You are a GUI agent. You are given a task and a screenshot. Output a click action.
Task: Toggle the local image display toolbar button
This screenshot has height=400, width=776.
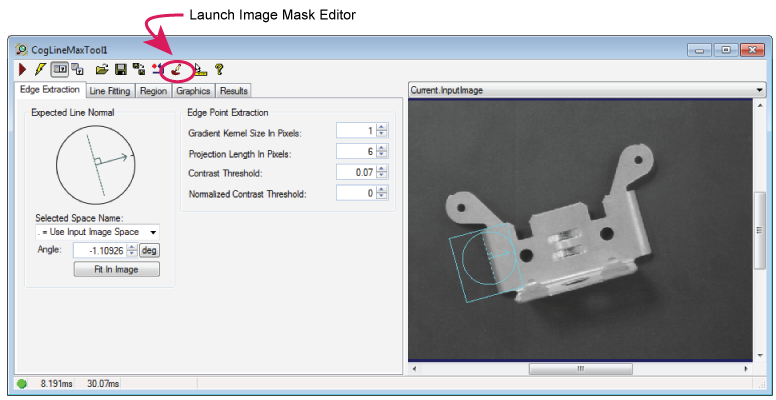point(59,70)
